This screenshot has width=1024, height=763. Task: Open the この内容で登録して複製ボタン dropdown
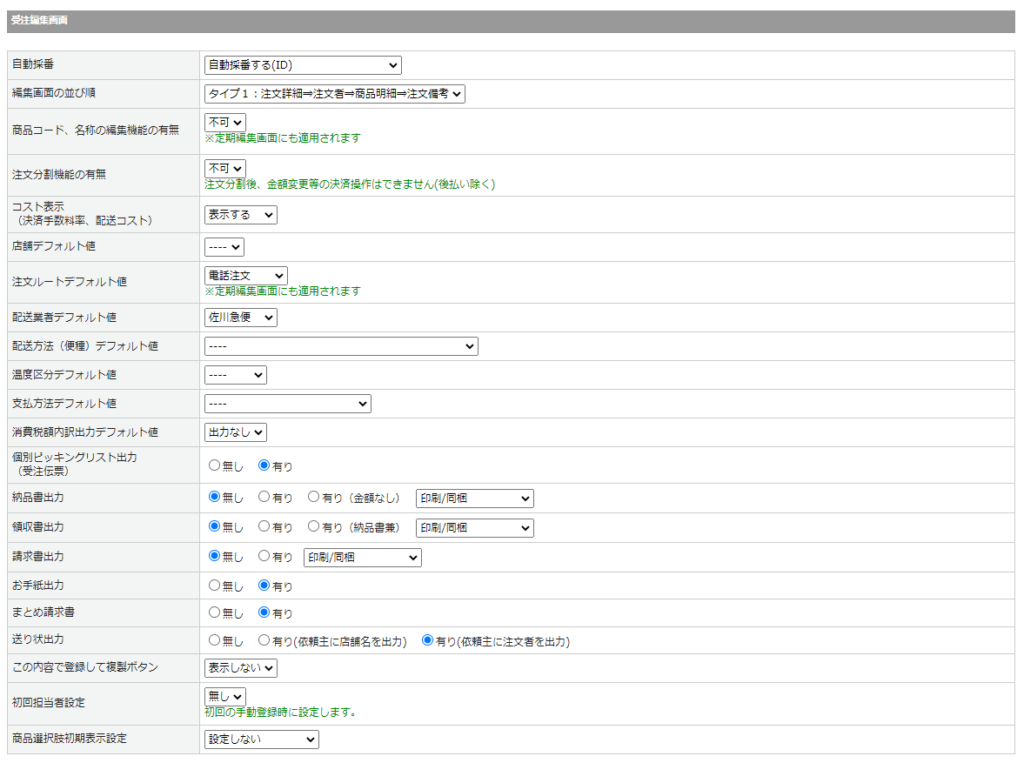[x=240, y=667]
